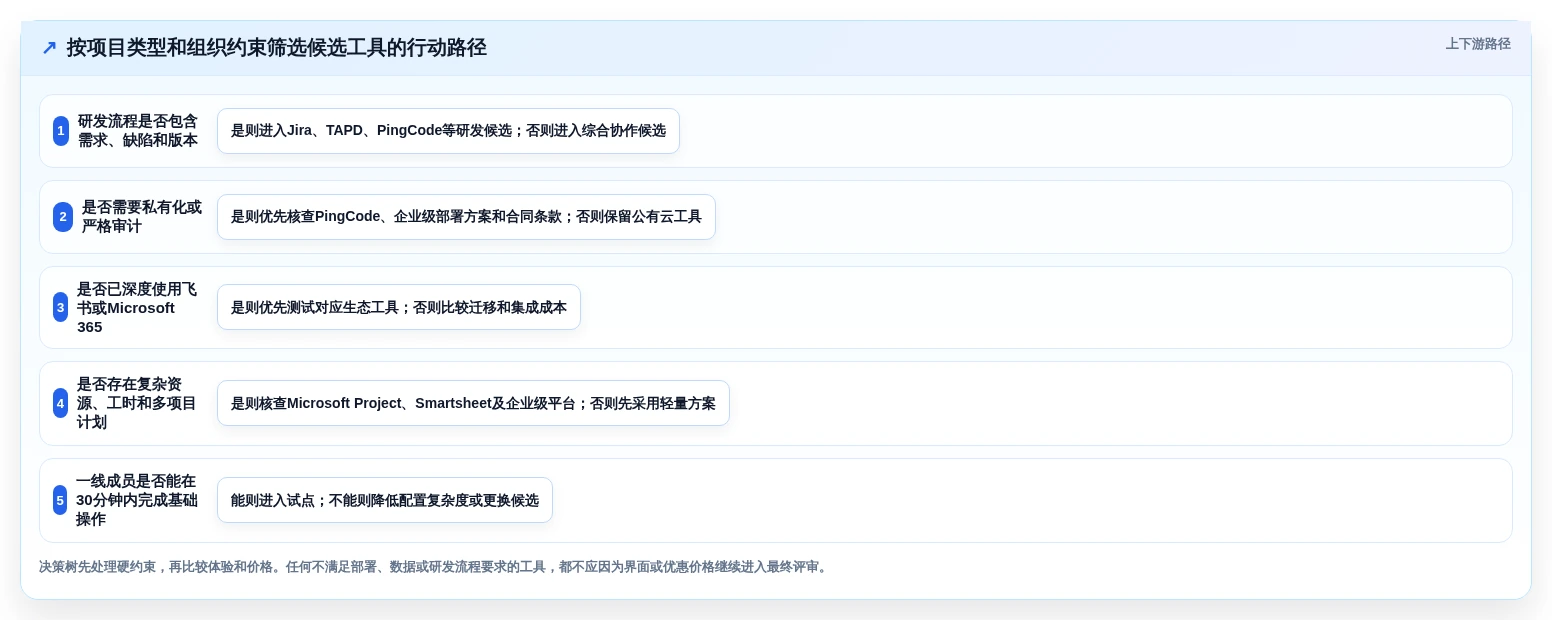Click the question 一线成员是否能在30分钟内完成基础操作

point(137,500)
